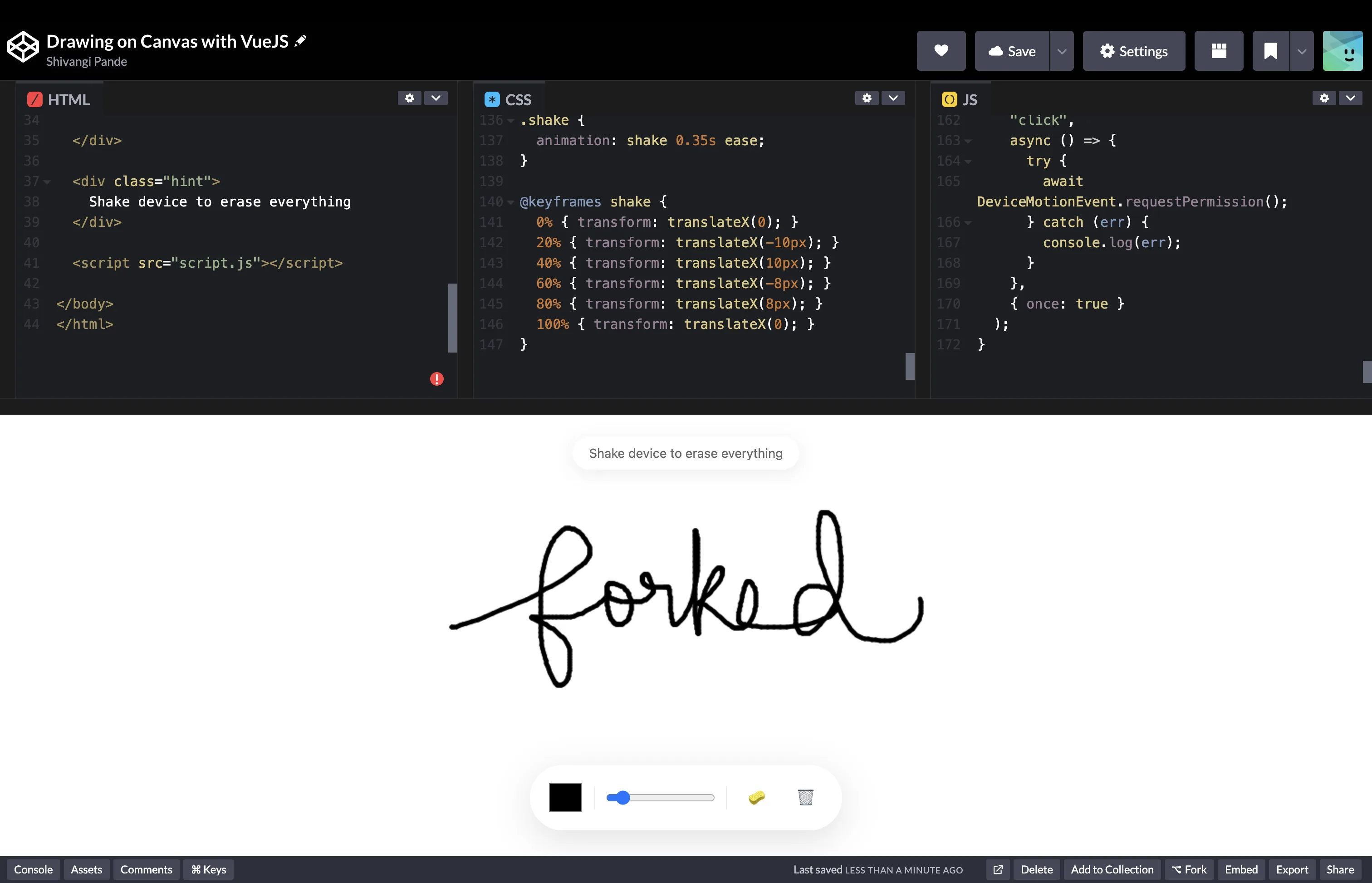The width and height of the screenshot is (1372, 883).
Task: Place cursor on 'animation: shake 0.35s ease;' line
Action: (x=650, y=141)
